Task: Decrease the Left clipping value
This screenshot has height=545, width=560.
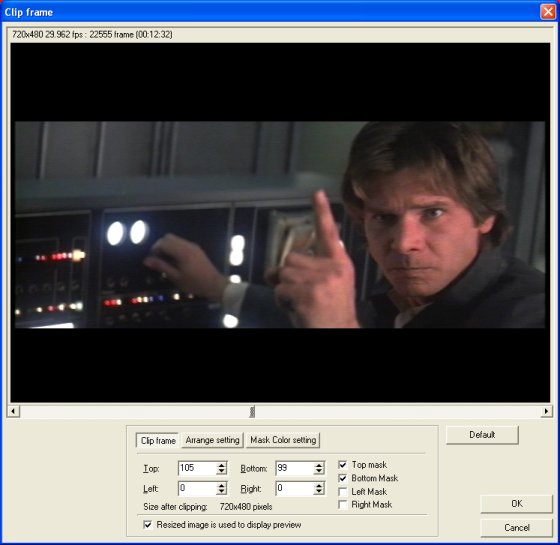Action: tap(221, 492)
